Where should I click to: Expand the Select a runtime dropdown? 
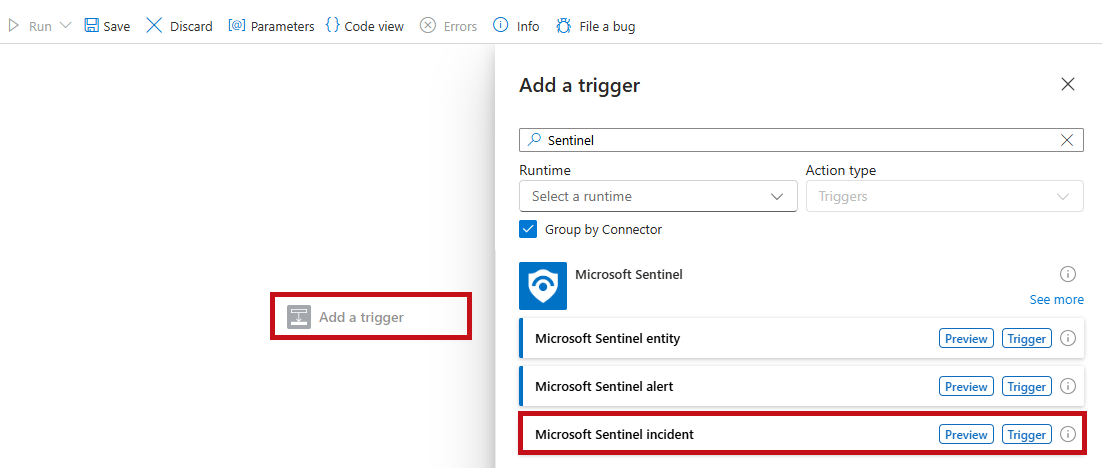click(658, 196)
